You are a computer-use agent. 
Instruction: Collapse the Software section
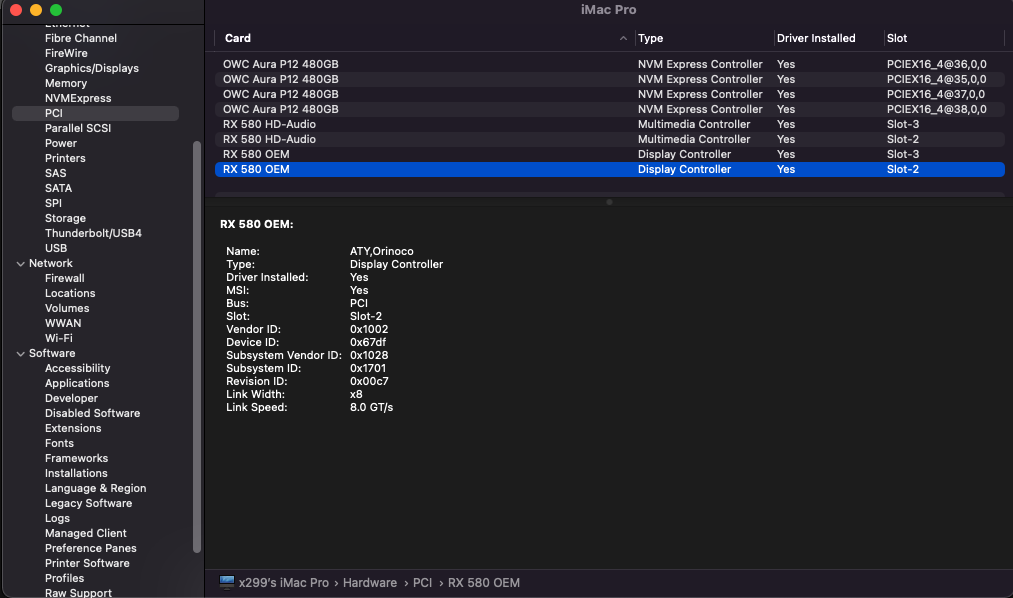click(x=21, y=354)
